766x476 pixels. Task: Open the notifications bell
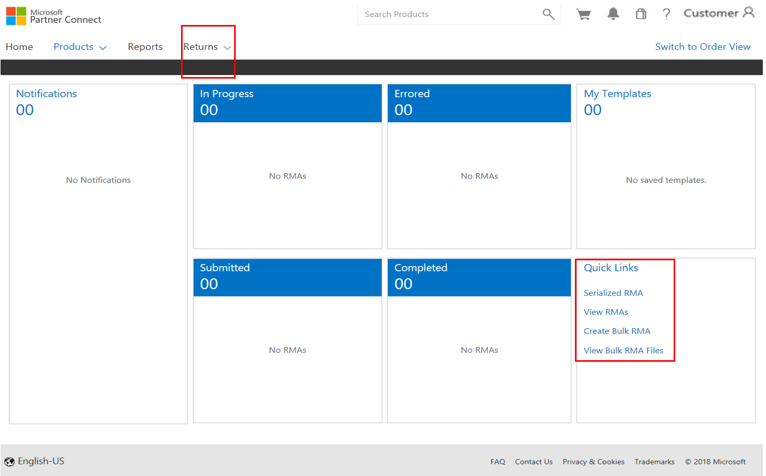tap(613, 14)
